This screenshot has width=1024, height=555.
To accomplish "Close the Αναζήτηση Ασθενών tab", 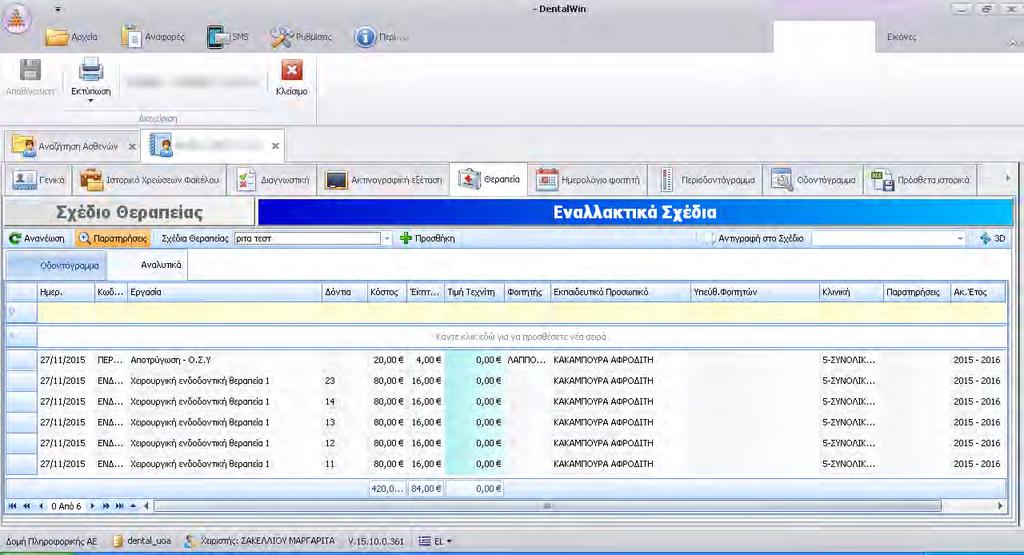I will (x=132, y=146).
